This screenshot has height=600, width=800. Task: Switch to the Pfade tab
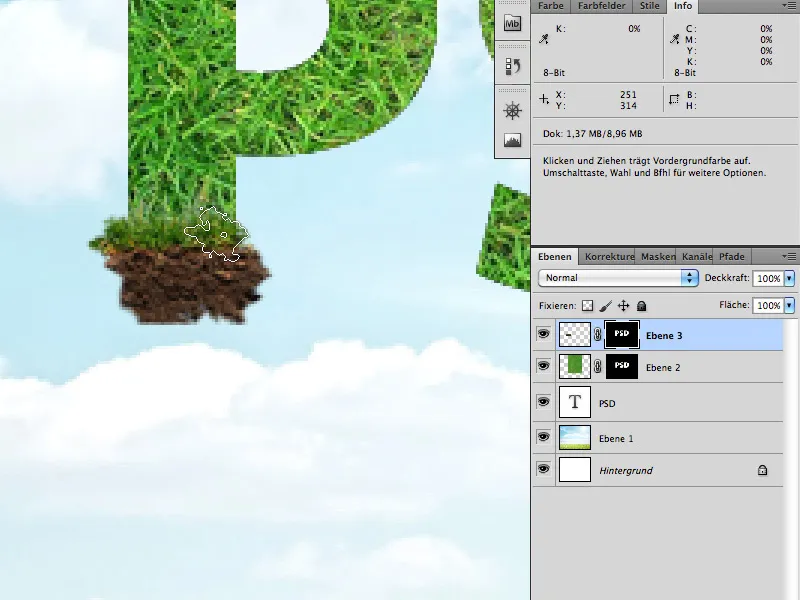coord(732,257)
